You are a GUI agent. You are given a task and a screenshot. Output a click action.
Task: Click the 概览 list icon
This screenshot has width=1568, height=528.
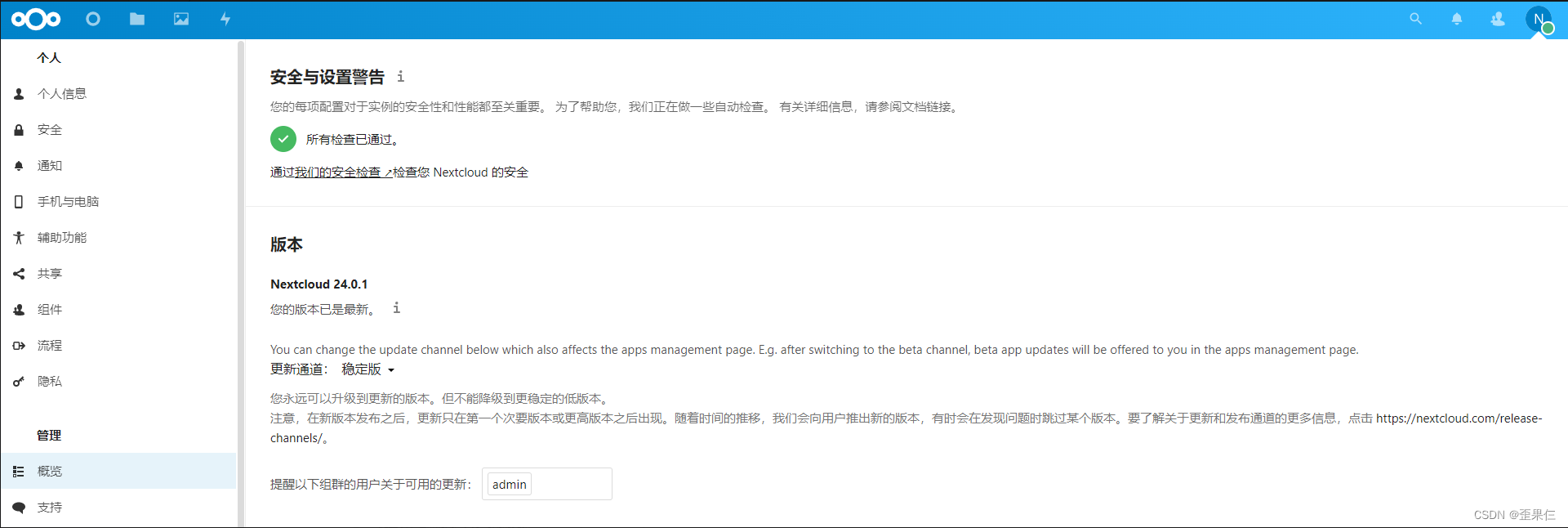coord(19,472)
